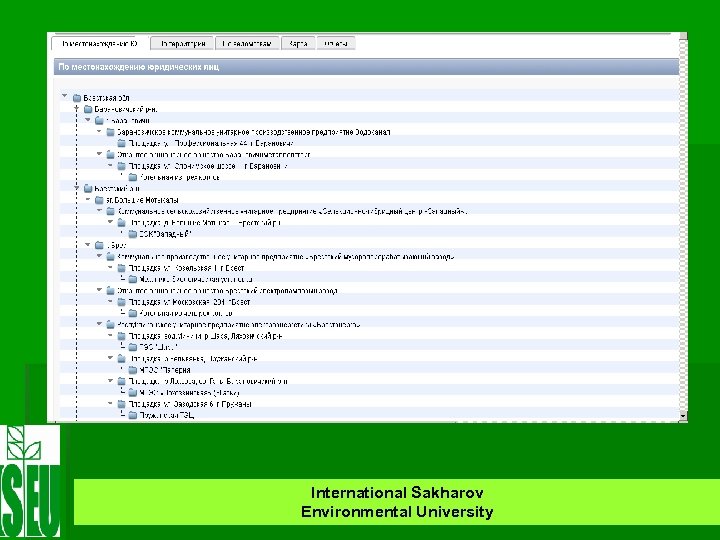Click the г. Брест folder icon

pos(99,246)
